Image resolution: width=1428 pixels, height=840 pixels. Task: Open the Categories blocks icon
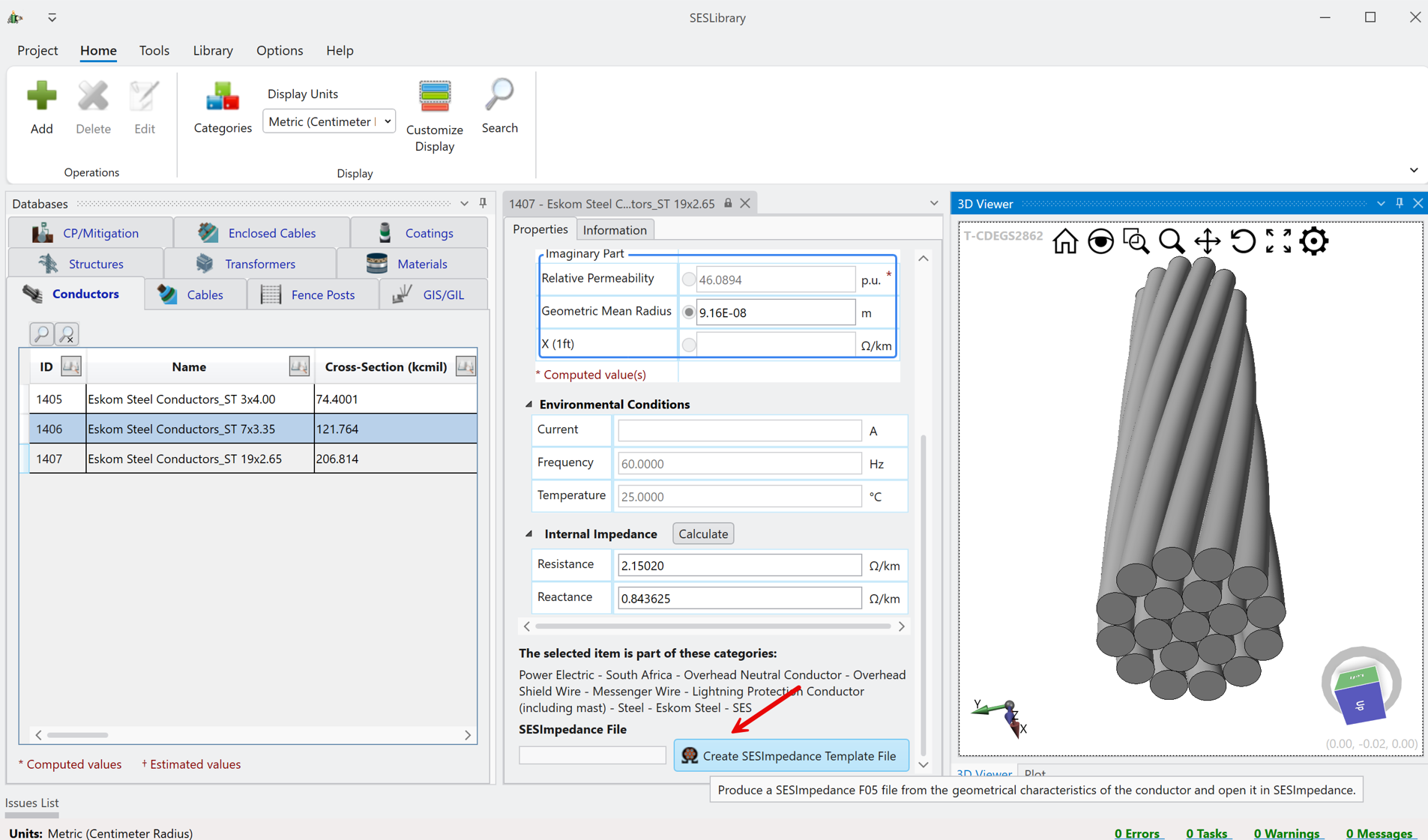(222, 96)
